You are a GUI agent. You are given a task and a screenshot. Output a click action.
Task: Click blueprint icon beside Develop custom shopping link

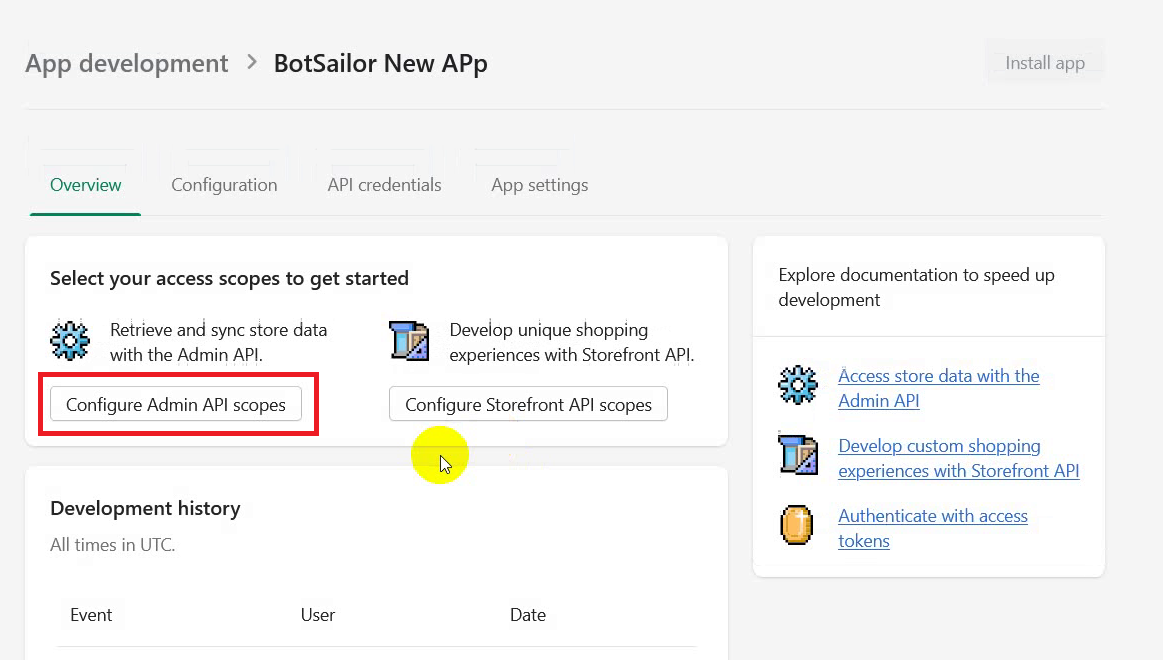tap(798, 455)
